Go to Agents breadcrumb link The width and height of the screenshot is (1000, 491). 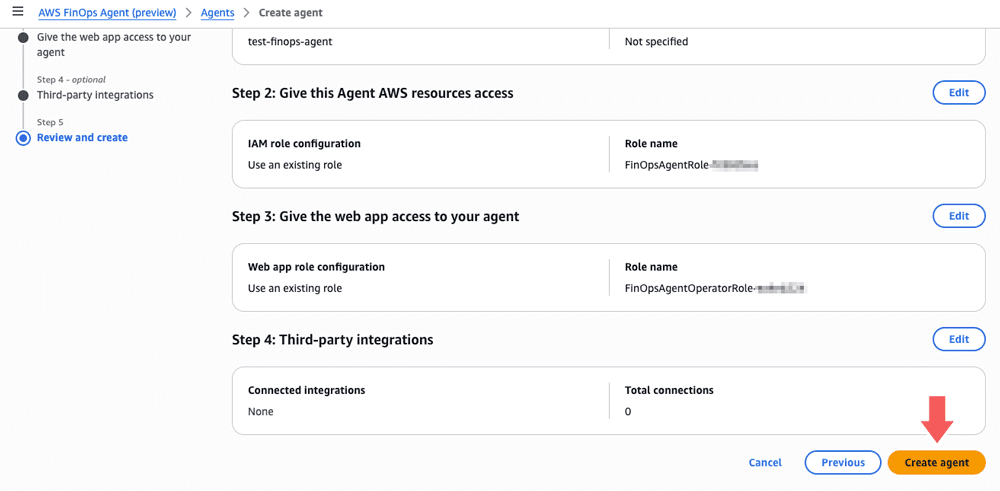(217, 13)
